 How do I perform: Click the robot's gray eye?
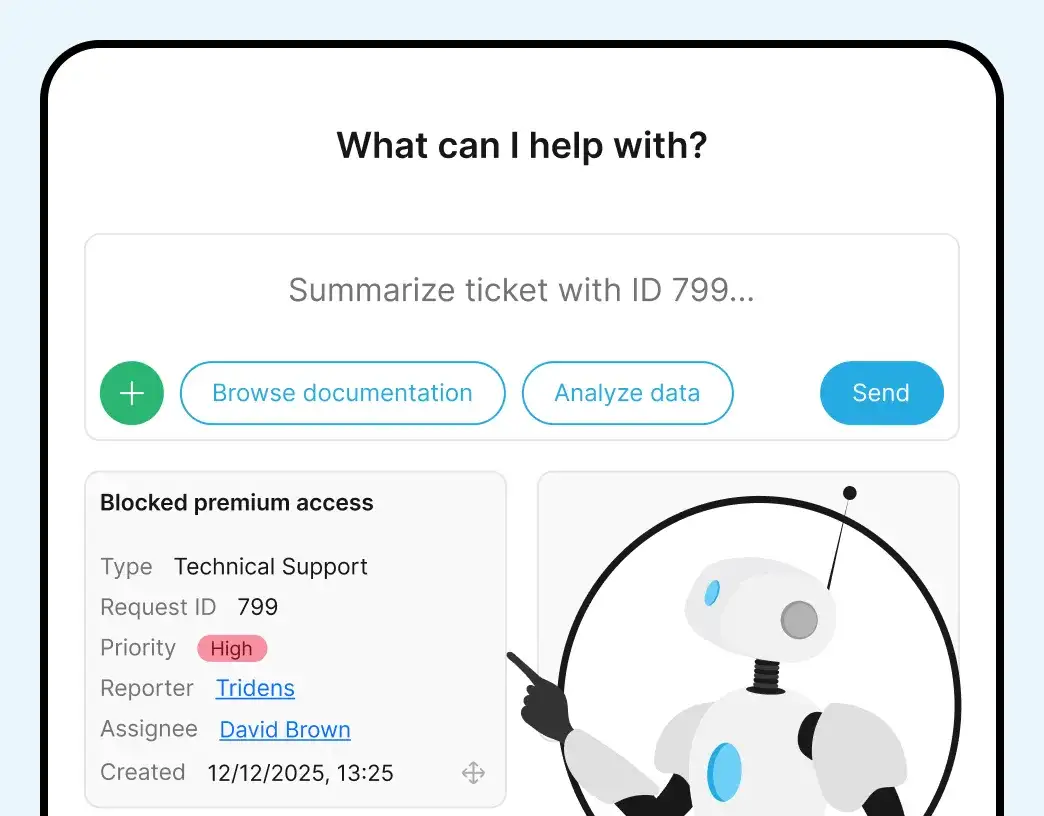coord(801,619)
